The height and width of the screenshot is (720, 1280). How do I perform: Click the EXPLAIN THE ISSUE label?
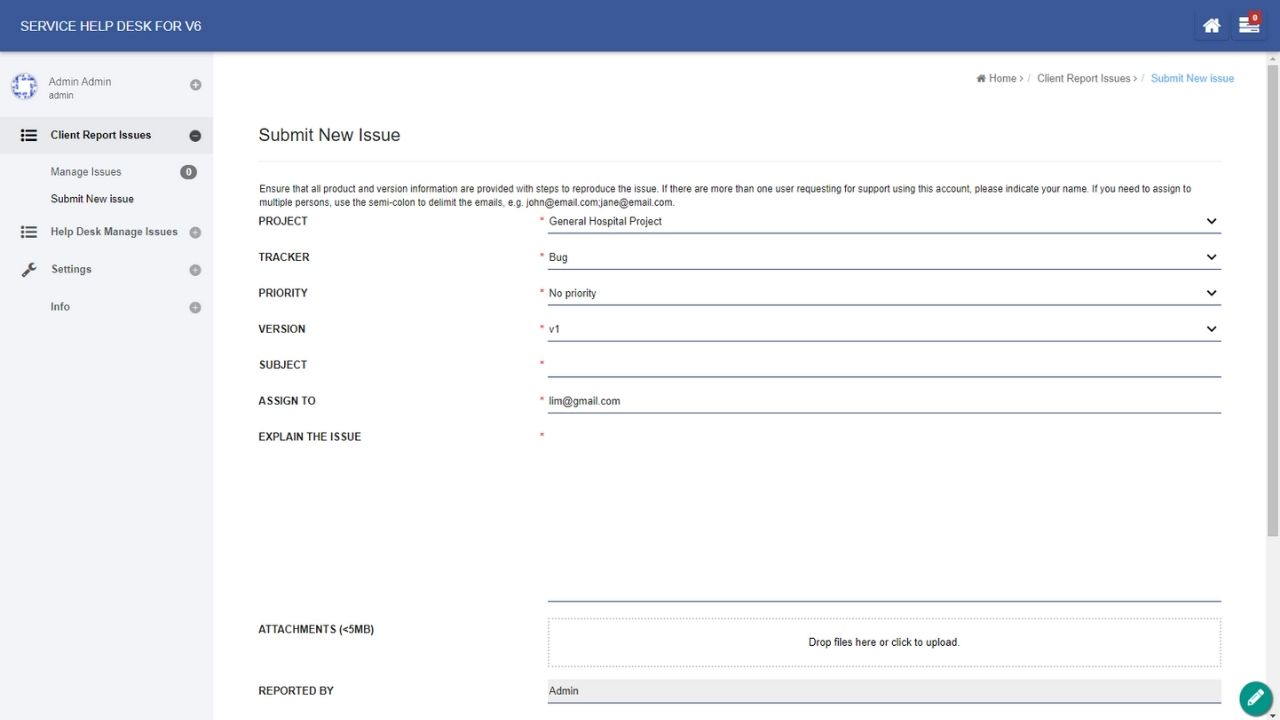click(x=310, y=437)
